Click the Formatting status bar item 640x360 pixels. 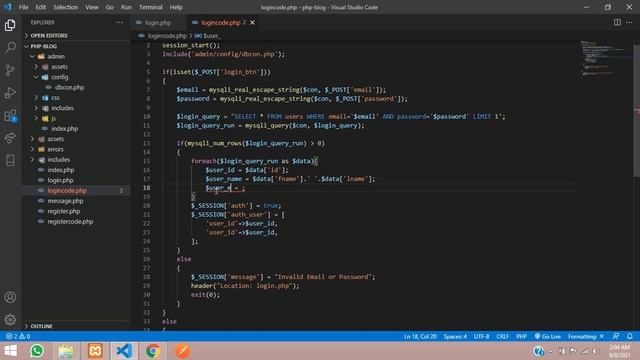tap(586, 336)
